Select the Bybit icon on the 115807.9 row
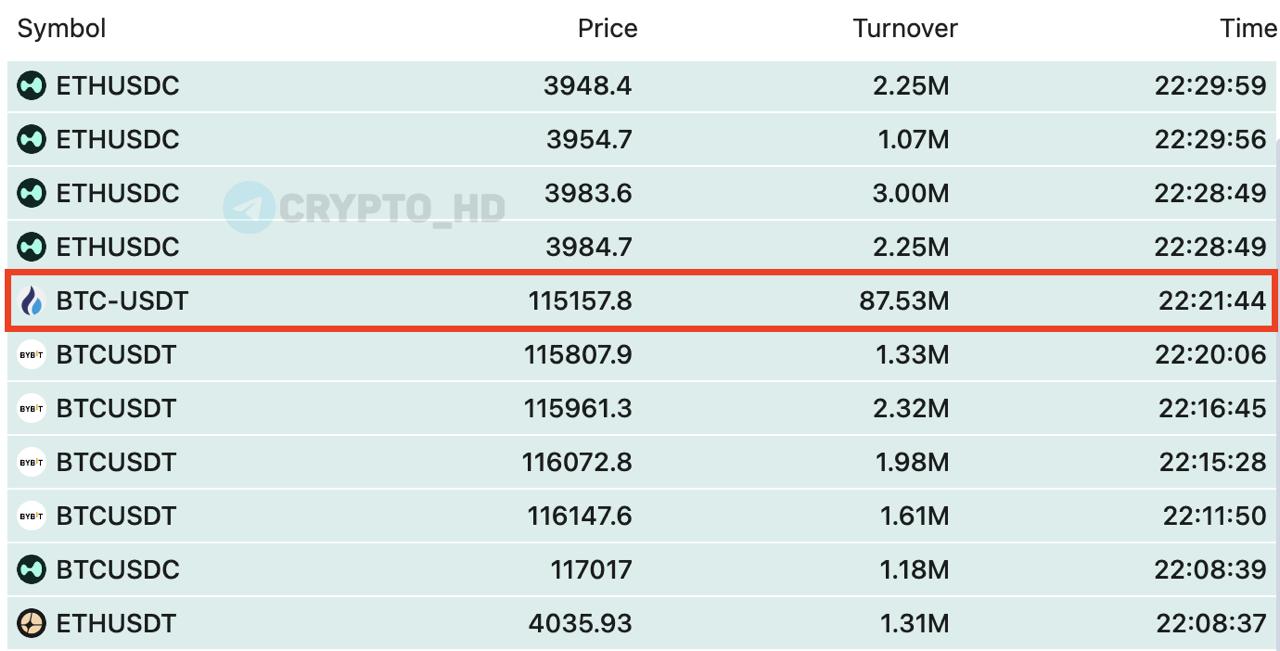Viewport: 1280px width, 651px height. (x=32, y=355)
